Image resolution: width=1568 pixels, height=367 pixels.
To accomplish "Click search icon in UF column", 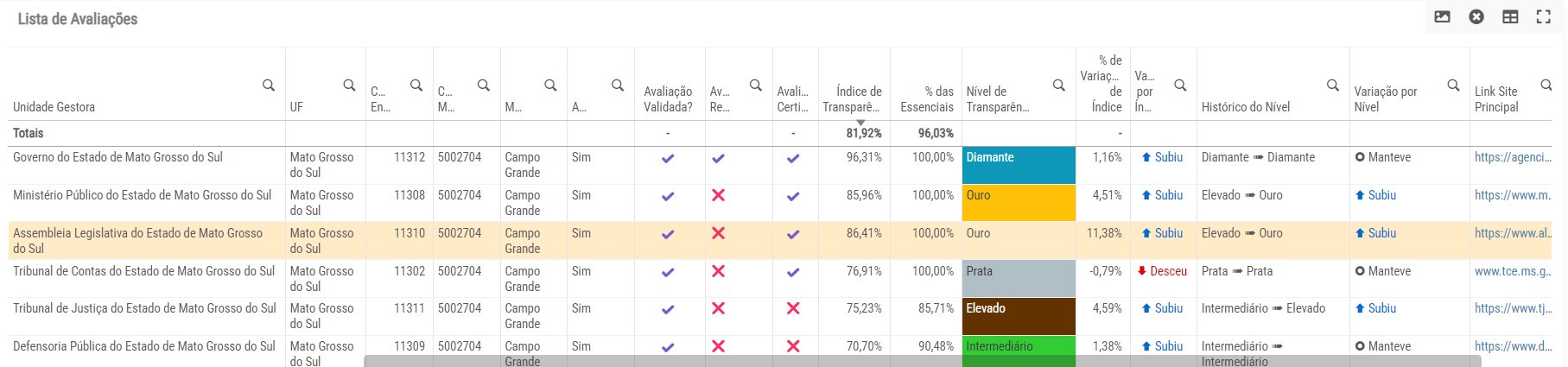I will click(x=349, y=85).
